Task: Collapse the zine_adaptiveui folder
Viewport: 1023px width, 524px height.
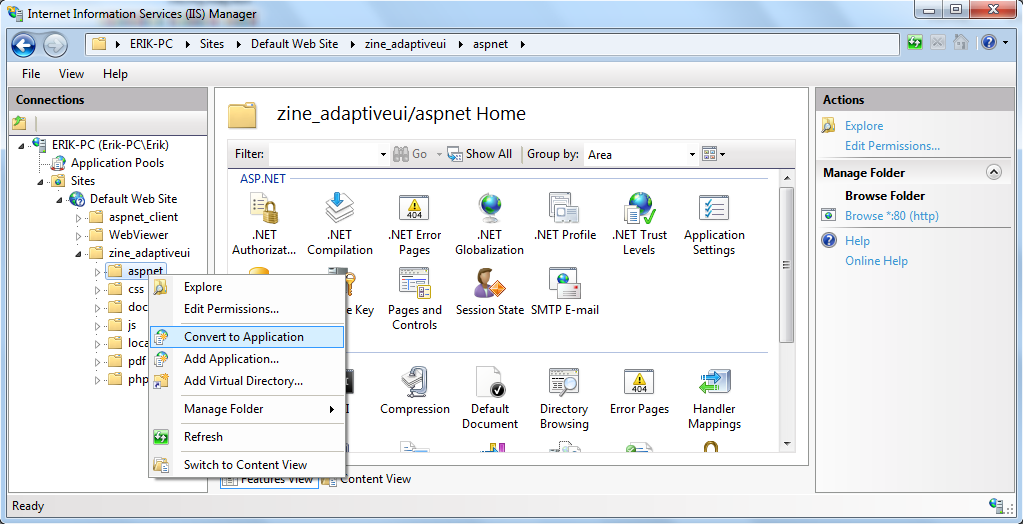Action: [x=79, y=253]
